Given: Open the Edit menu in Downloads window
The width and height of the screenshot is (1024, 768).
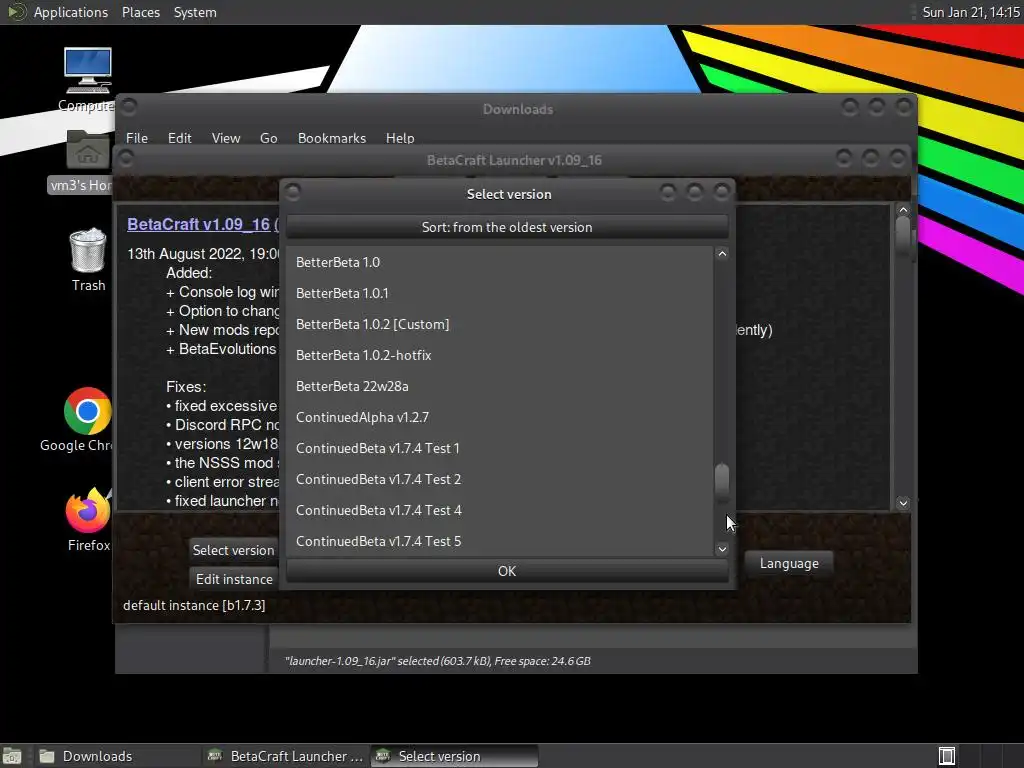Looking at the screenshot, I should [179, 138].
